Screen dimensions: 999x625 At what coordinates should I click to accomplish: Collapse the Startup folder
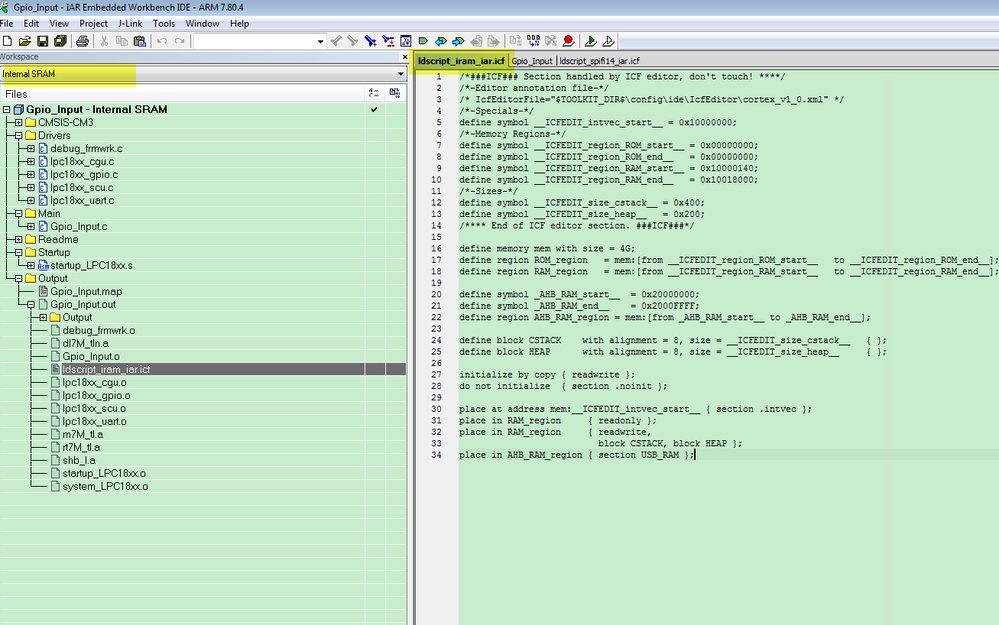tap(18, 252)
